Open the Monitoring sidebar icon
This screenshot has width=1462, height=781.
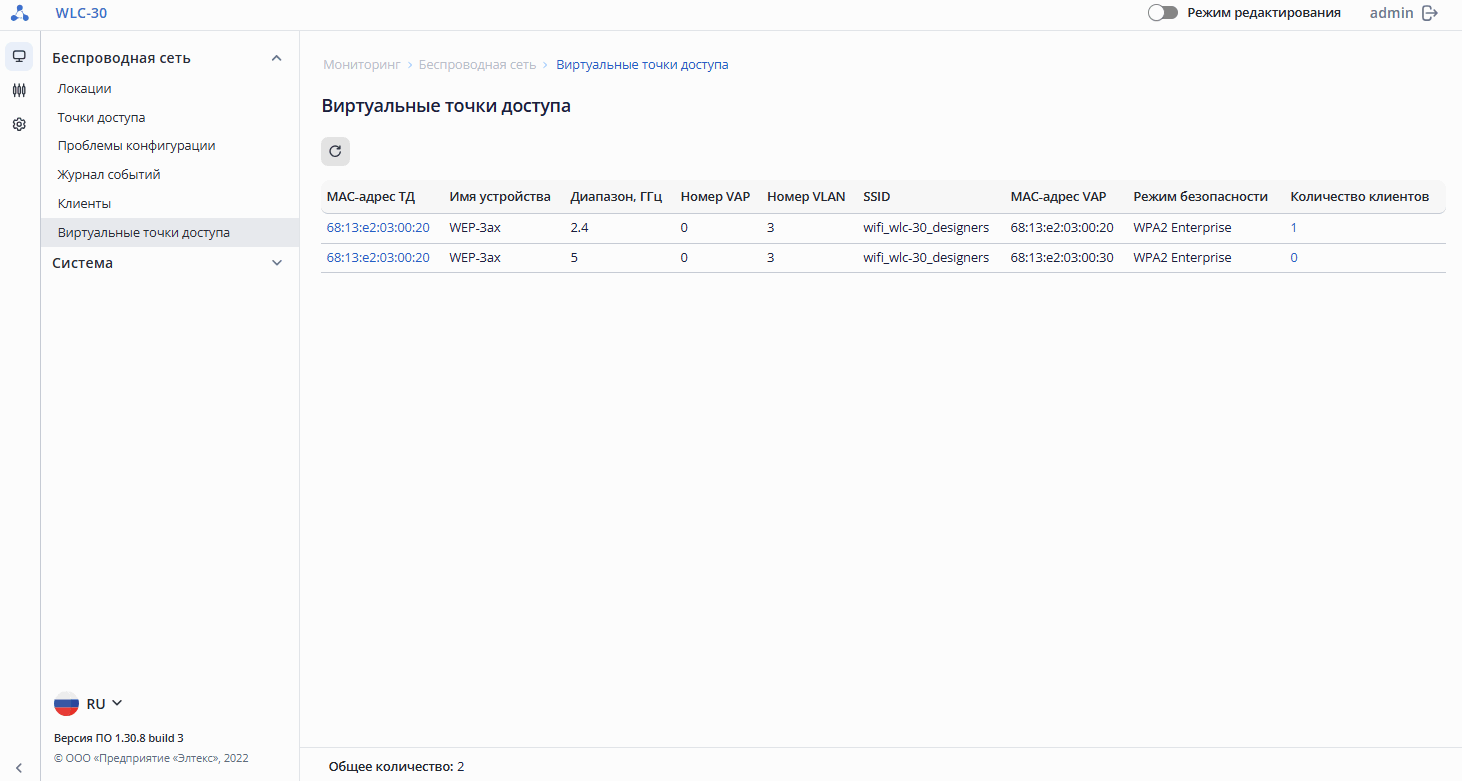[x=19, y=57]
